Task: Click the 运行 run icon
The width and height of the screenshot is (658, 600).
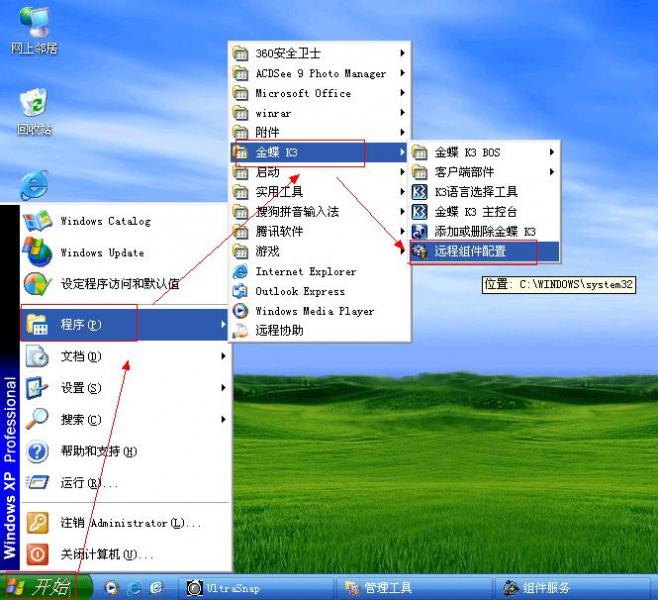Action: point(37,483)
